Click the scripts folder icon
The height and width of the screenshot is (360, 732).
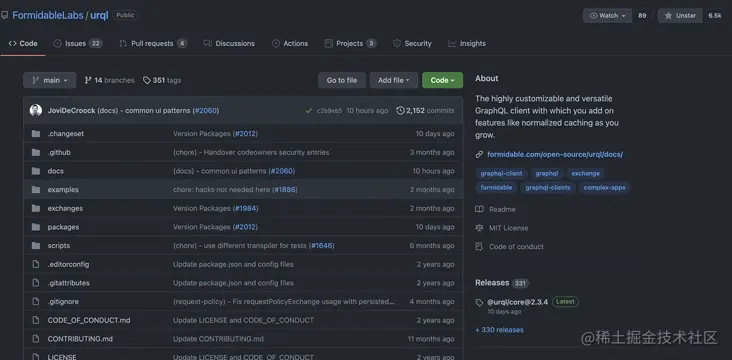36,246
